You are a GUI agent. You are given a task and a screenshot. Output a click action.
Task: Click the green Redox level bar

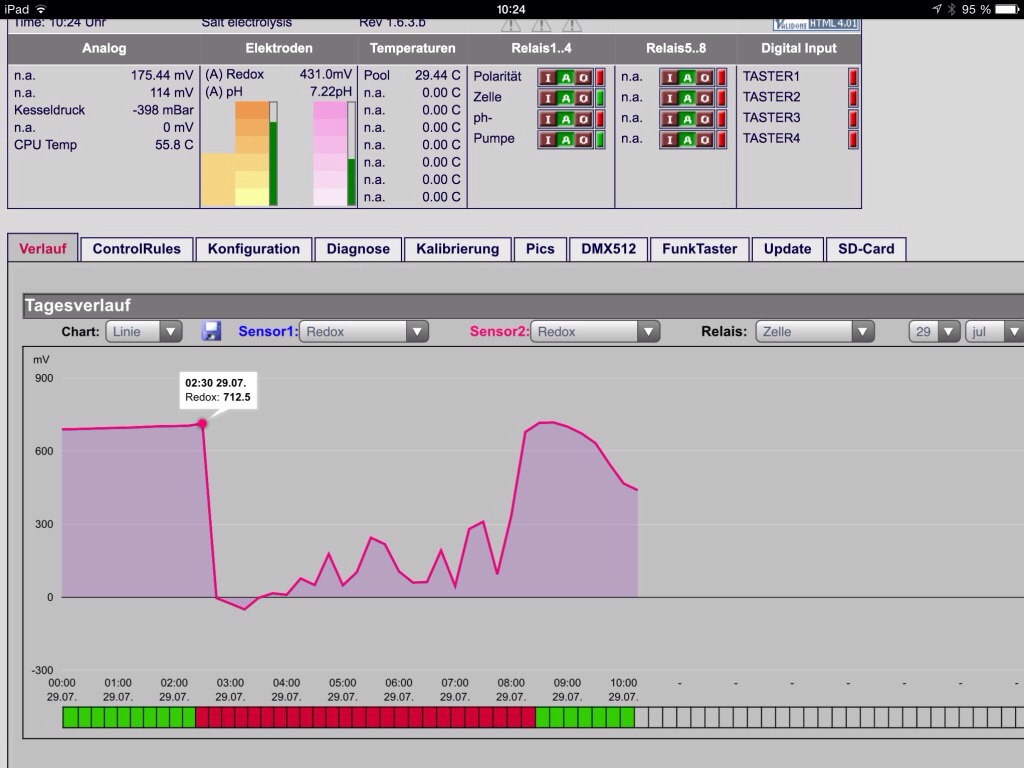click(x=273, y=163)
